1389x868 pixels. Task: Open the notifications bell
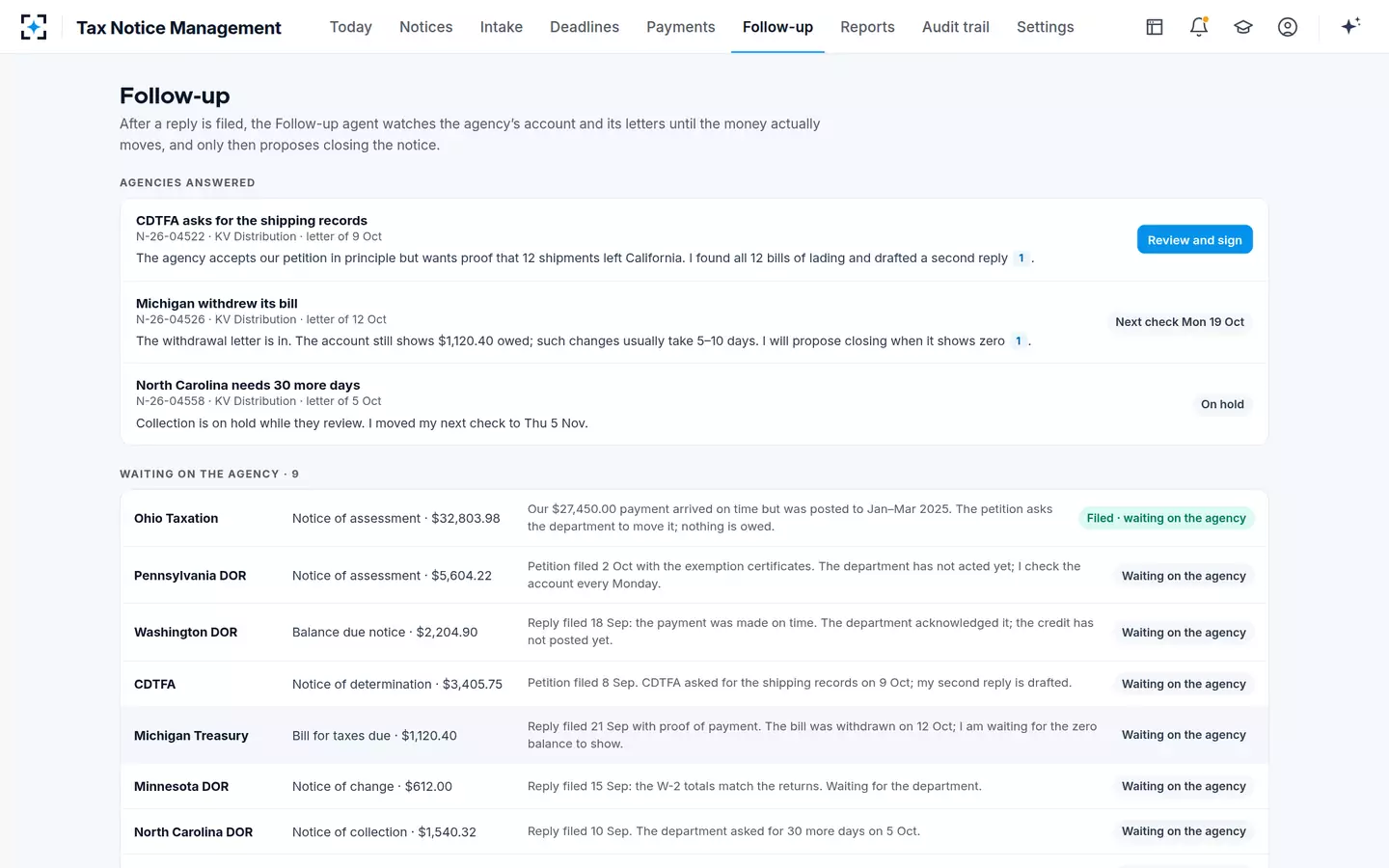1199,27
